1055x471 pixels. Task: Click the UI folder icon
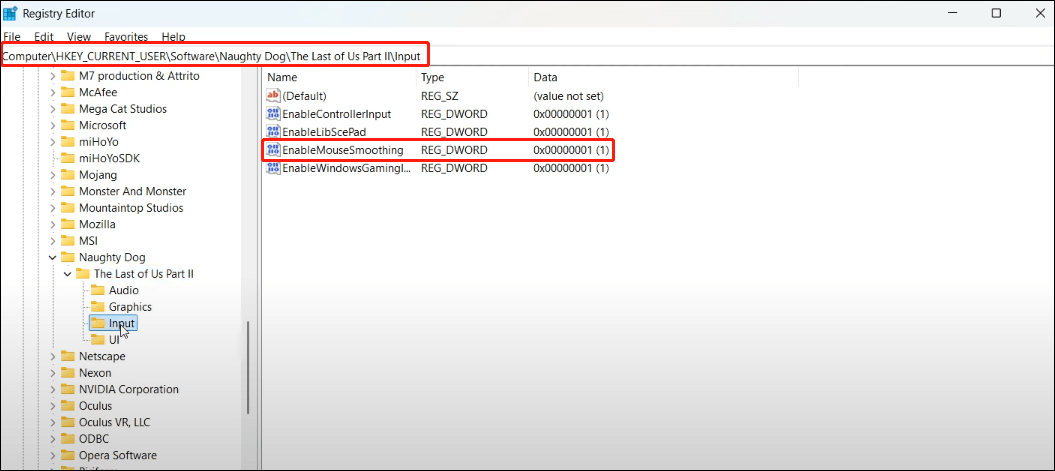(x=98, y=340)
